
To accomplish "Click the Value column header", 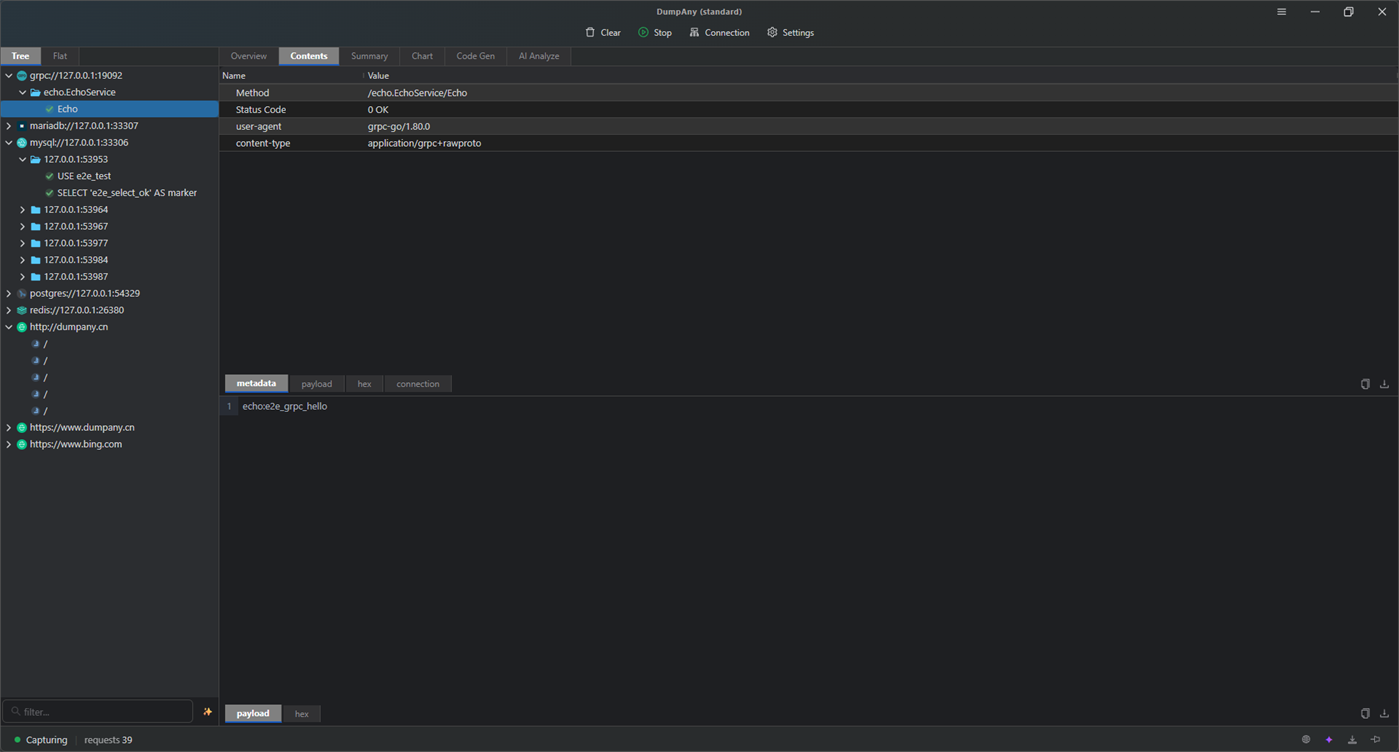I will click(378, 76).
